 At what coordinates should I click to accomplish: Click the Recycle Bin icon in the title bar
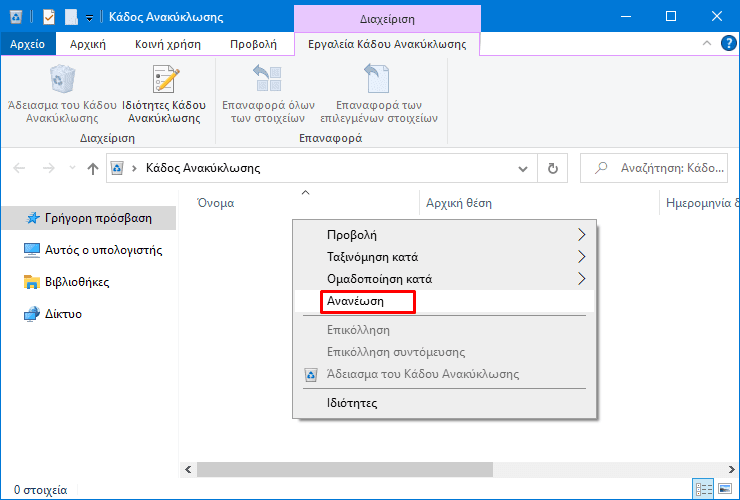coord(16,17)
